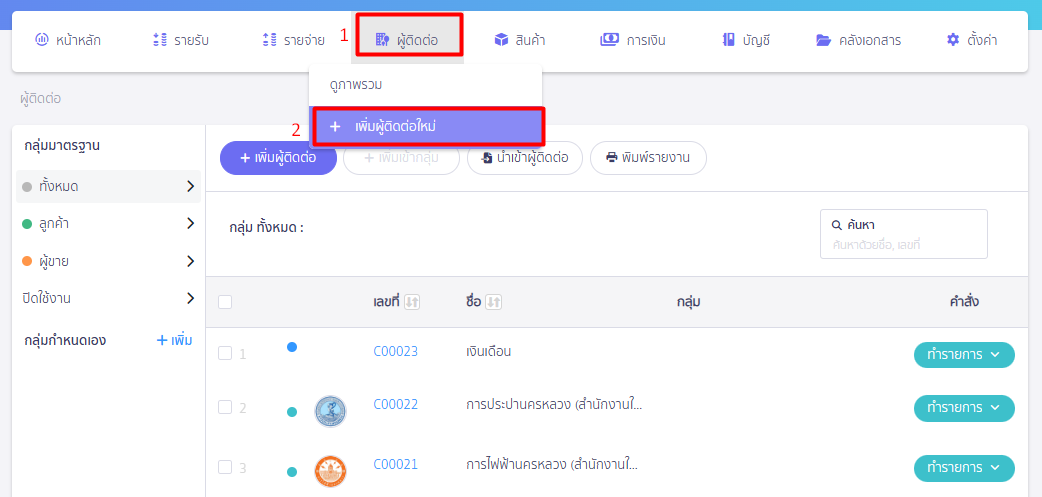The width and height of the screenshot is (1042, 497).
Task: Click the บัญชี ledger book icon
Action: click(728, 40)
